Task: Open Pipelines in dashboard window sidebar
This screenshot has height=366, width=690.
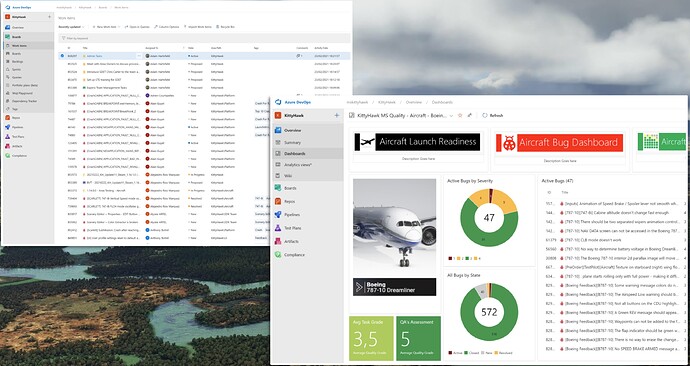Action: (288, 215)
